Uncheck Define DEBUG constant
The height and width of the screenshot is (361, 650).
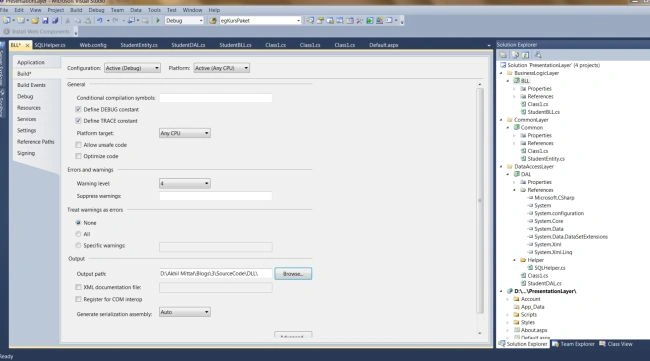coord(78,109)
